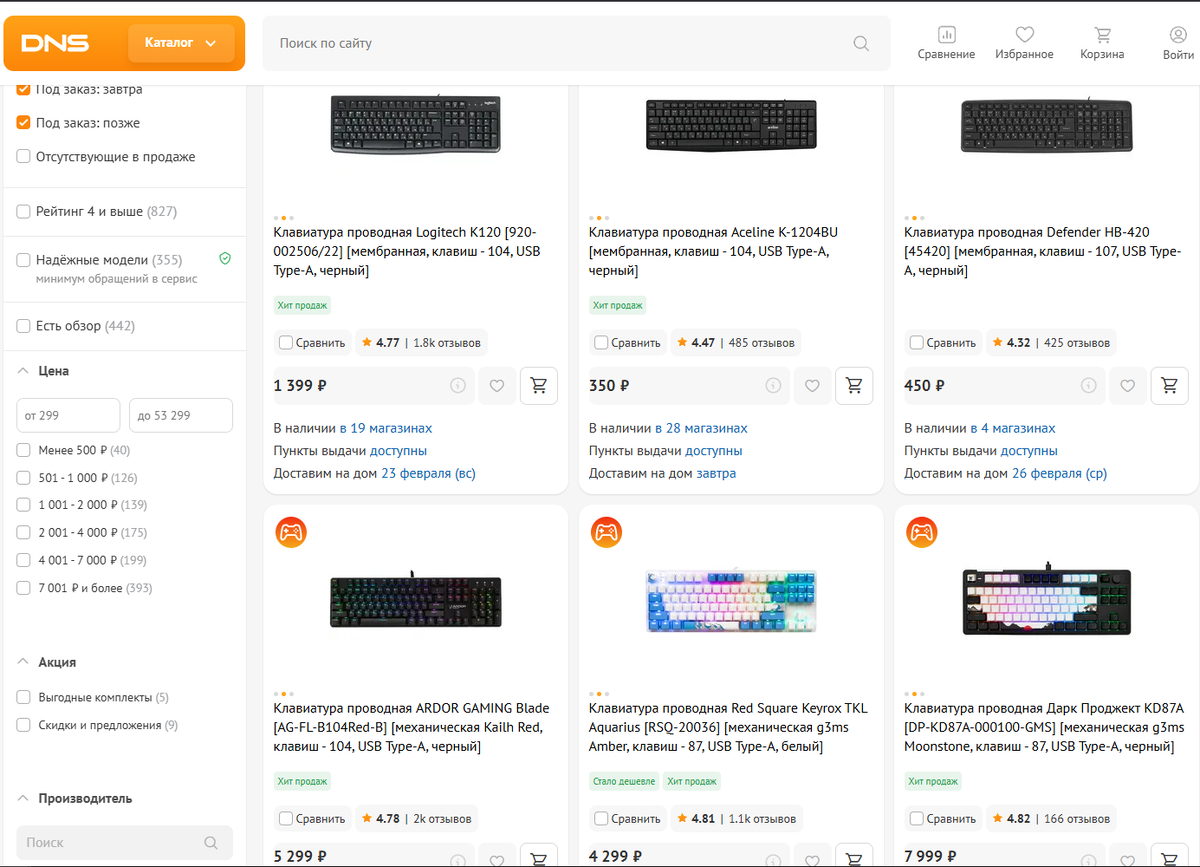
Task: Enable Надёжные модели filter
Action: (x=24, y=260)
